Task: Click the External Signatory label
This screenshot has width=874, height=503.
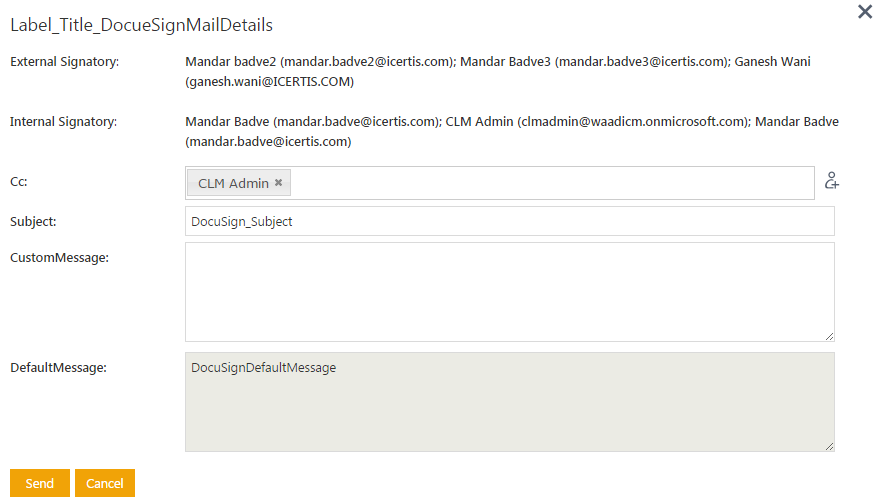Action: [x=64, y=62]
